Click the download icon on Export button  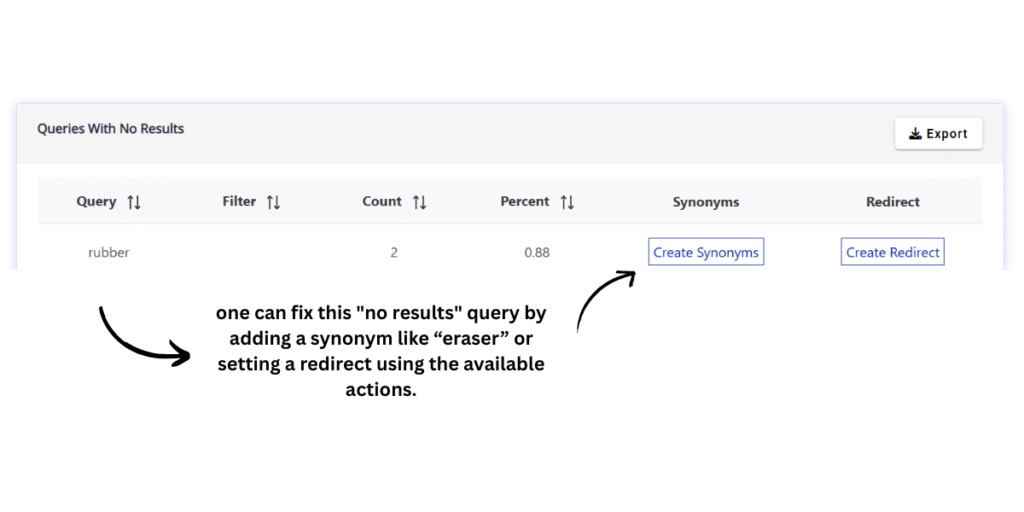click(x=915, y=134)
